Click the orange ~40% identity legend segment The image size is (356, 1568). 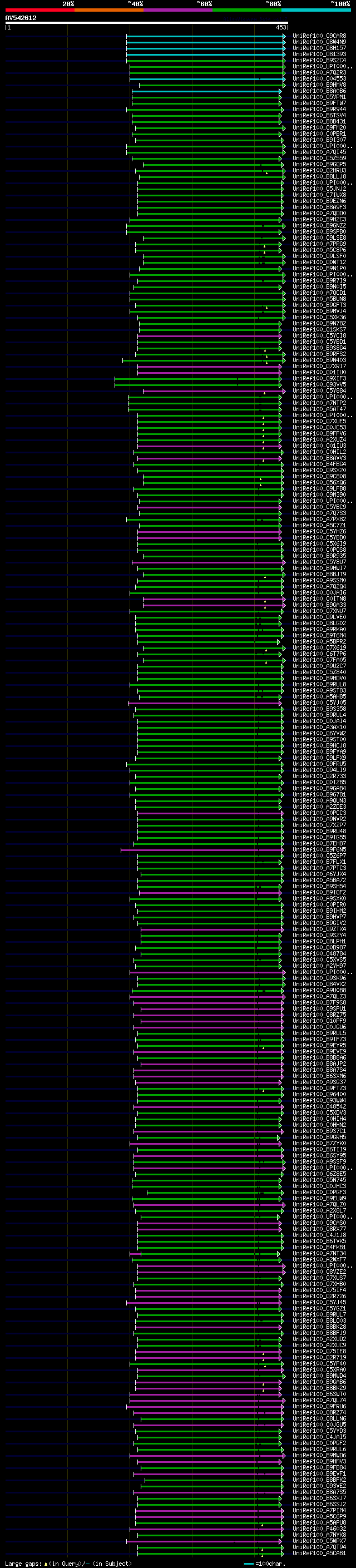point(109,10)
